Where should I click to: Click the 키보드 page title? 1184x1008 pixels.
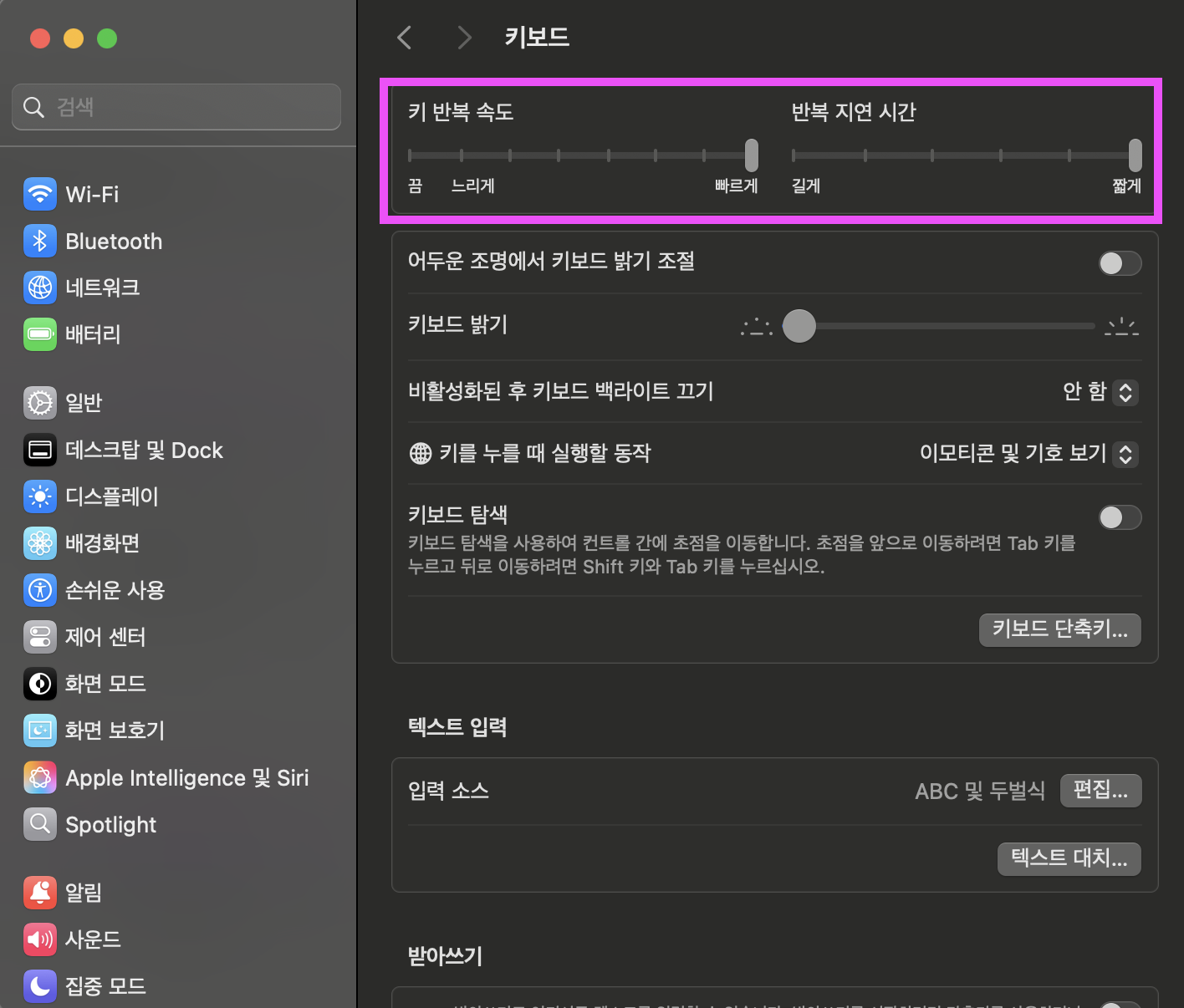[x=537, y=37]
